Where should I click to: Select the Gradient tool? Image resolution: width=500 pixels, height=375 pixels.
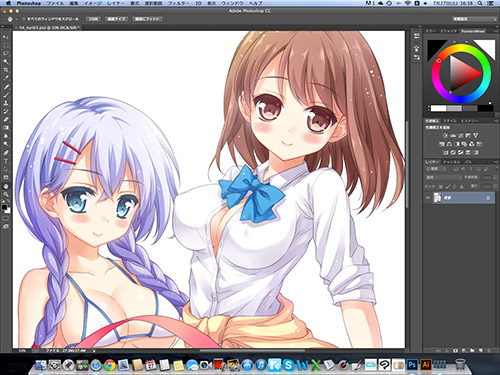tap(6, 128)
